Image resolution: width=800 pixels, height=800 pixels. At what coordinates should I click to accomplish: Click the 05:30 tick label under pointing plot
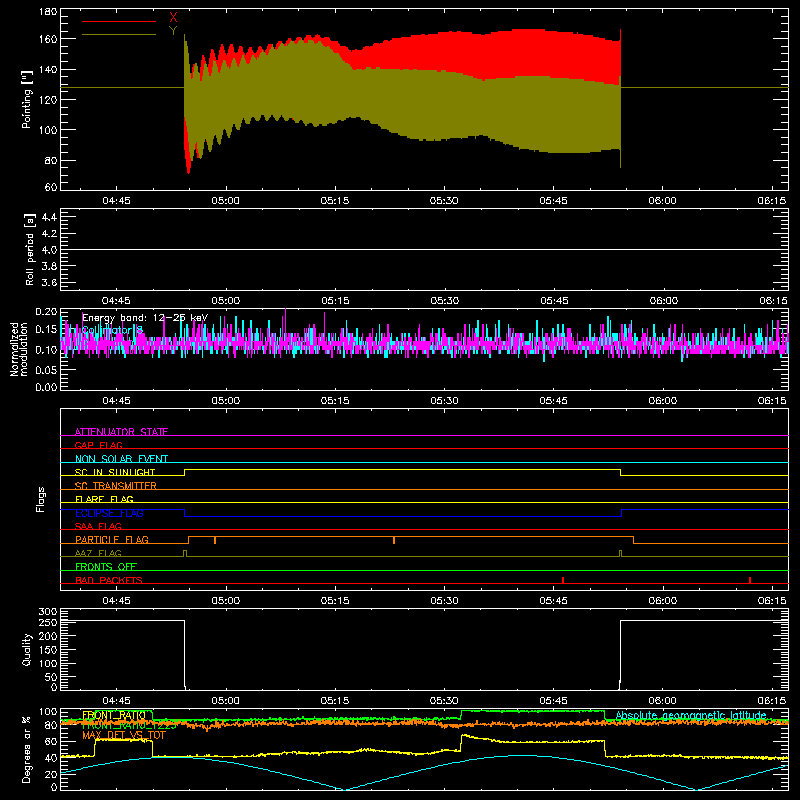(444, 201)
